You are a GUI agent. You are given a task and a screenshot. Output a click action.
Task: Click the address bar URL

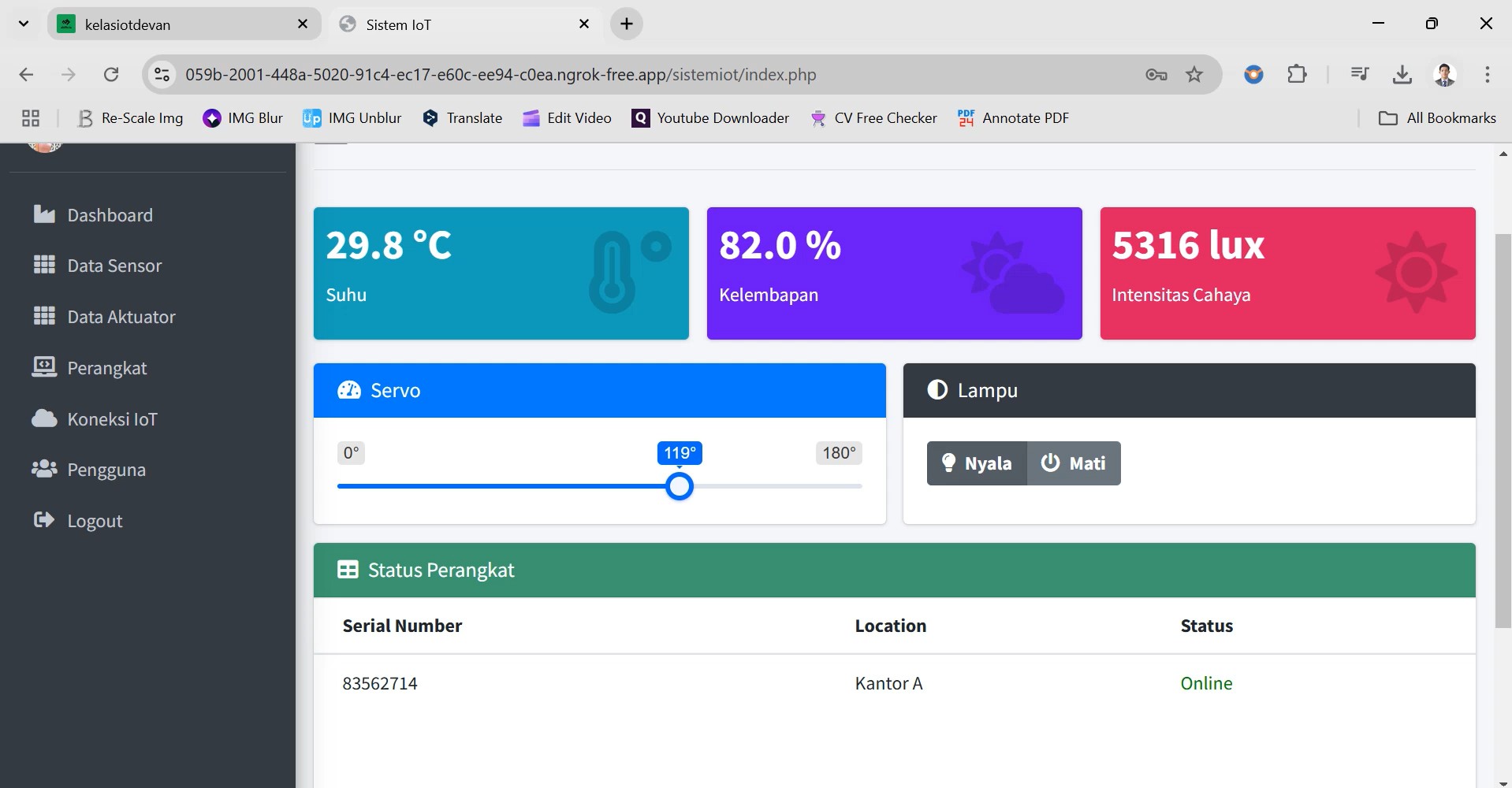click(x=501, y=75)
